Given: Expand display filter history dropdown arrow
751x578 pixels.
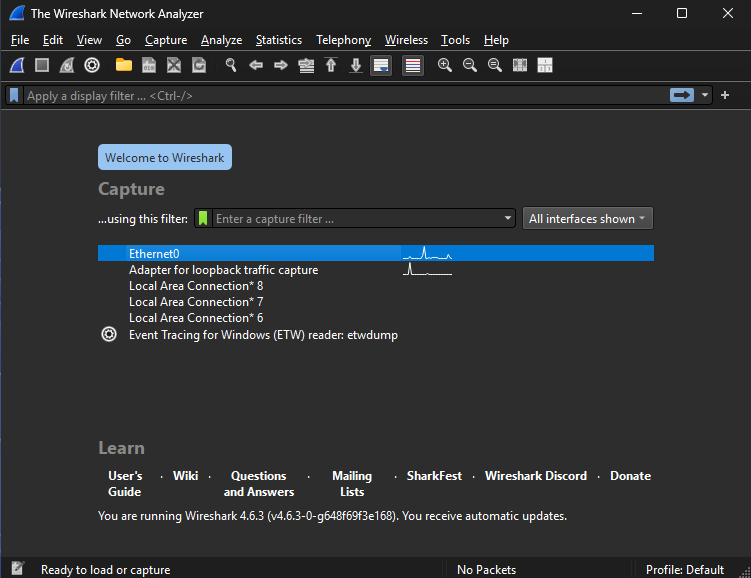Looking at the screenshot, I should 705,95.
